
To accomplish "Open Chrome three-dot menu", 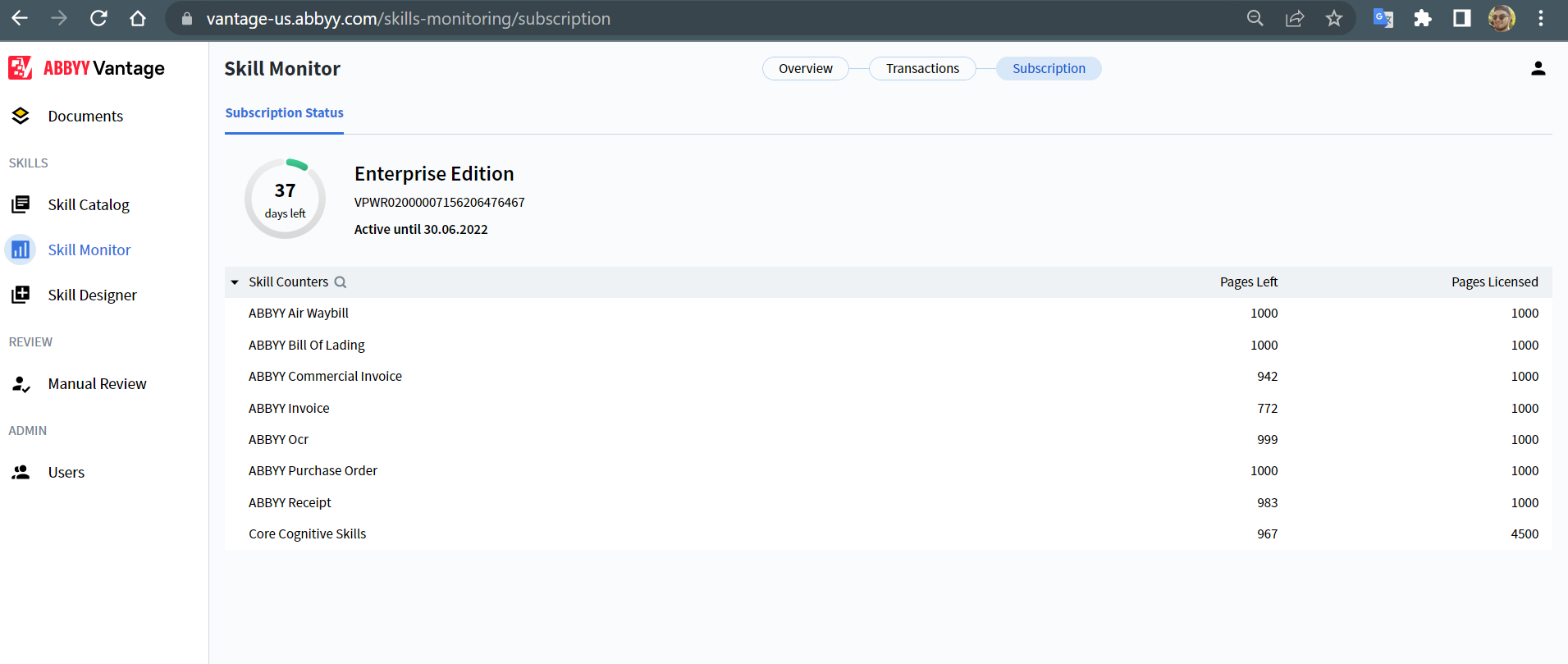I will [x=1541, y=18].
